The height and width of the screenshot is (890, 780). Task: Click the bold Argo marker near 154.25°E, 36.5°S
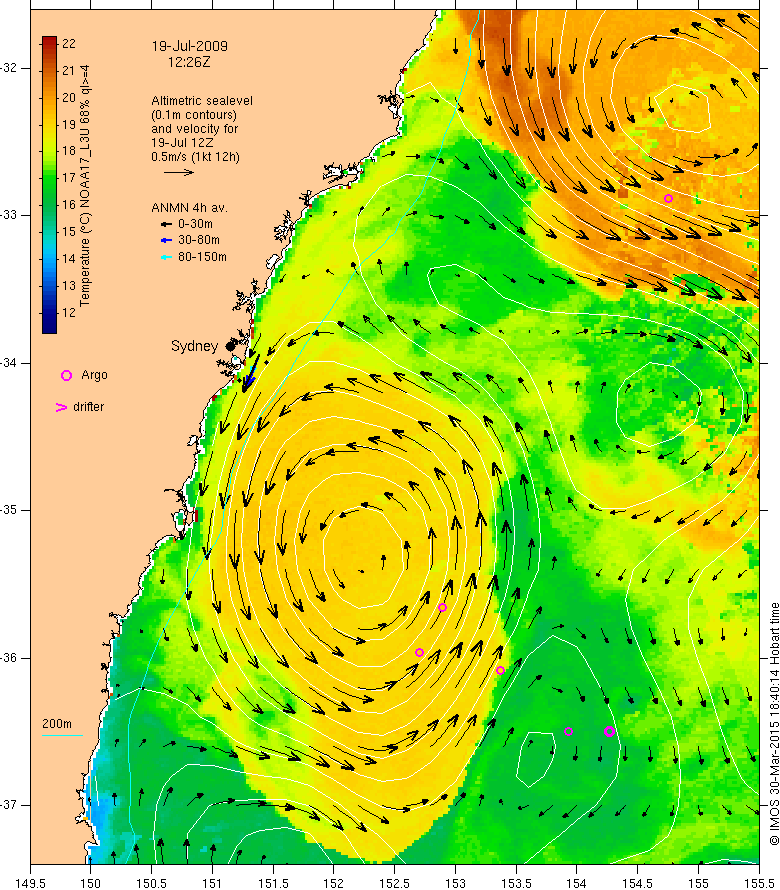(x=609, y=732)
